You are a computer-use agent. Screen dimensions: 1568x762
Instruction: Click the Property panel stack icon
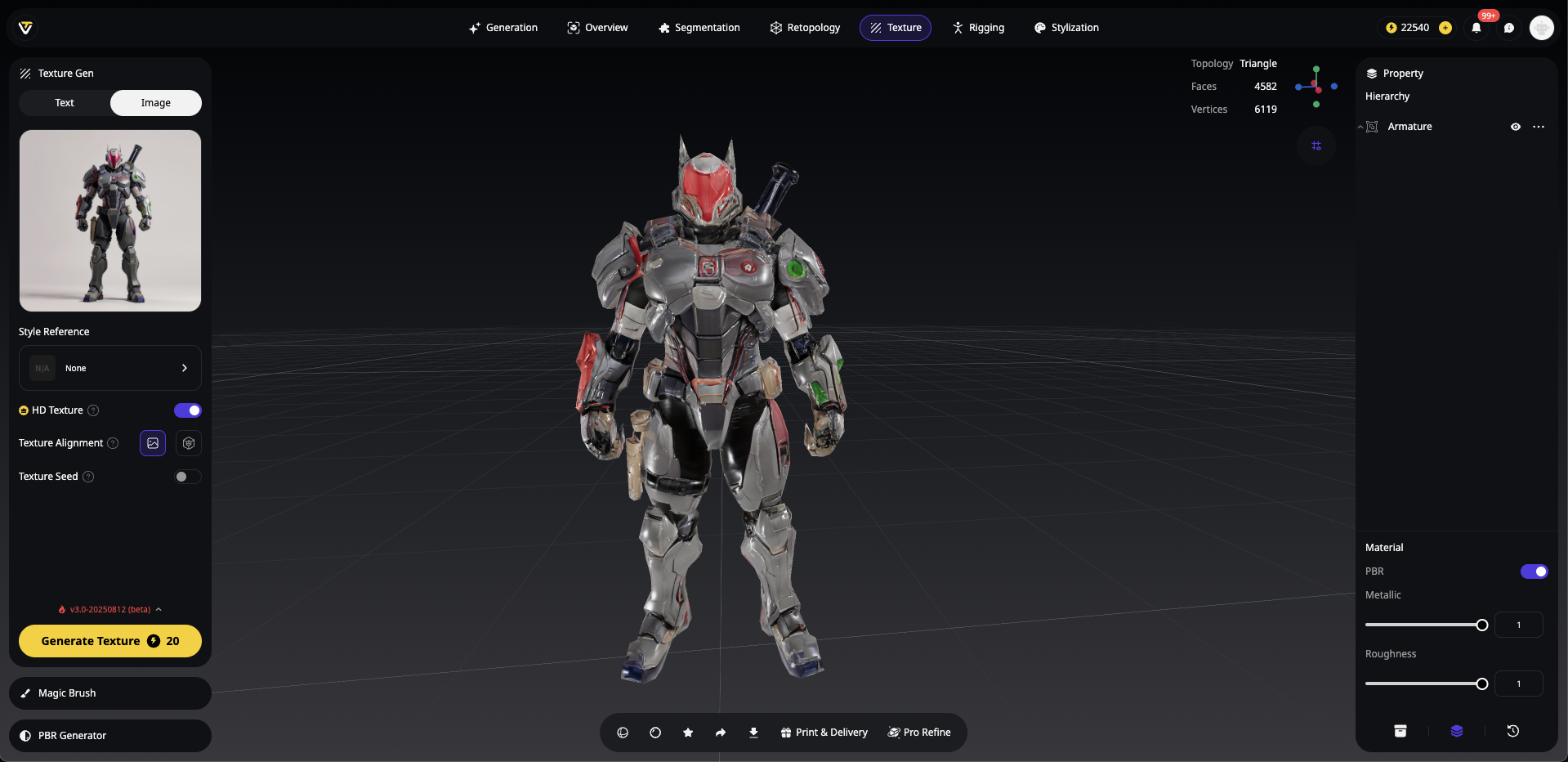pyautogui.click(x=1372, y=74)
